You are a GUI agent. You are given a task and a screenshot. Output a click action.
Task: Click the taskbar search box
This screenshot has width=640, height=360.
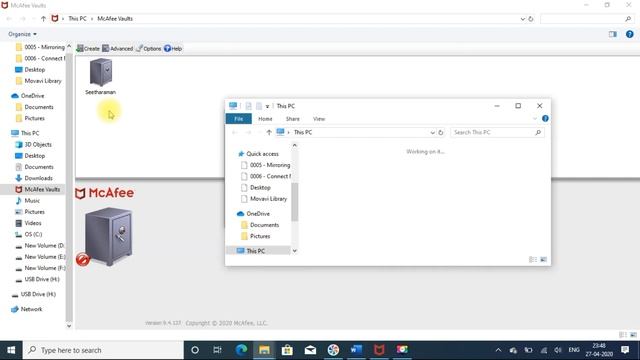click(103, 350)
